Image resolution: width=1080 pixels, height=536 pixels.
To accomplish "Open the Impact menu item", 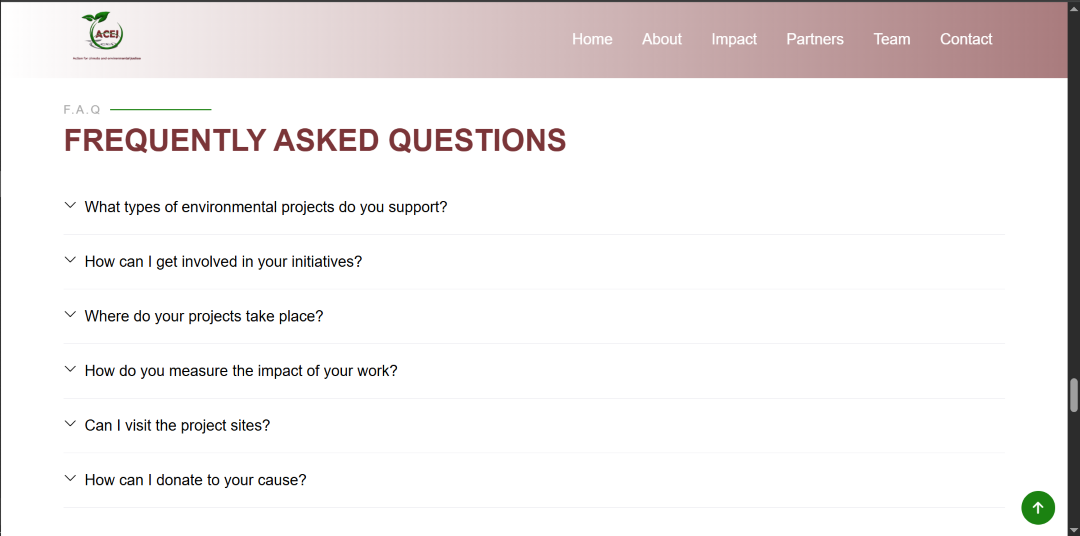I will pyautogui.click(x=734, y=39).
